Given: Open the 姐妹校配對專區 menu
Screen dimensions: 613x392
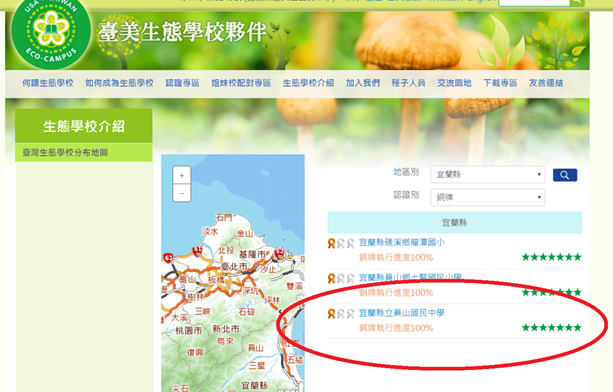Looking at the screenshot, I should [241, 83].
